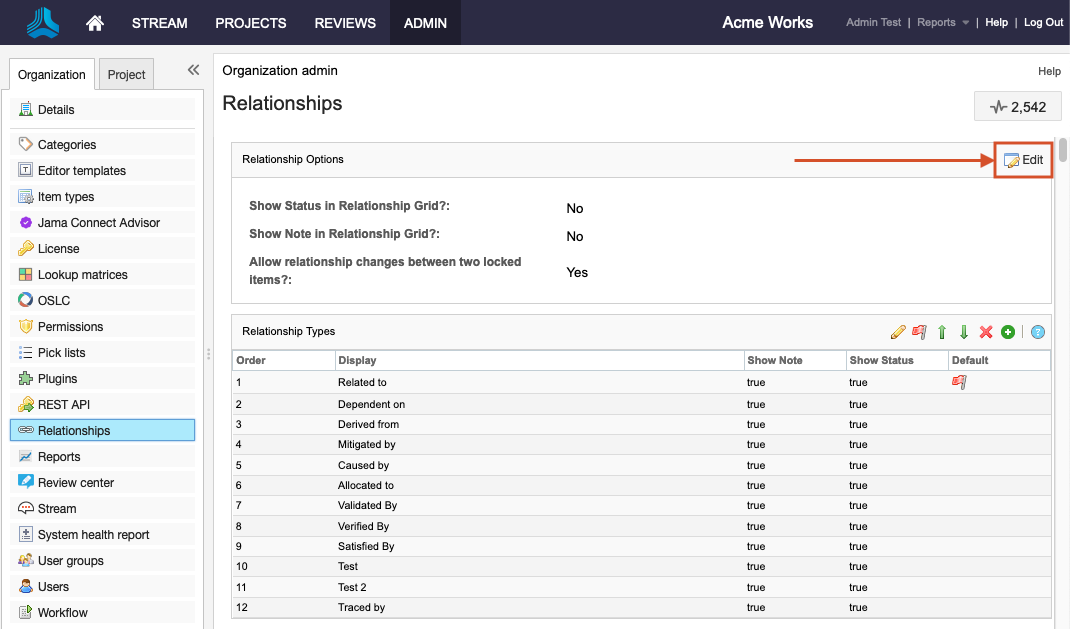Screen dimensions: 1070x629
Task: Select the Derived from relationship row
Action: [369, 425]
